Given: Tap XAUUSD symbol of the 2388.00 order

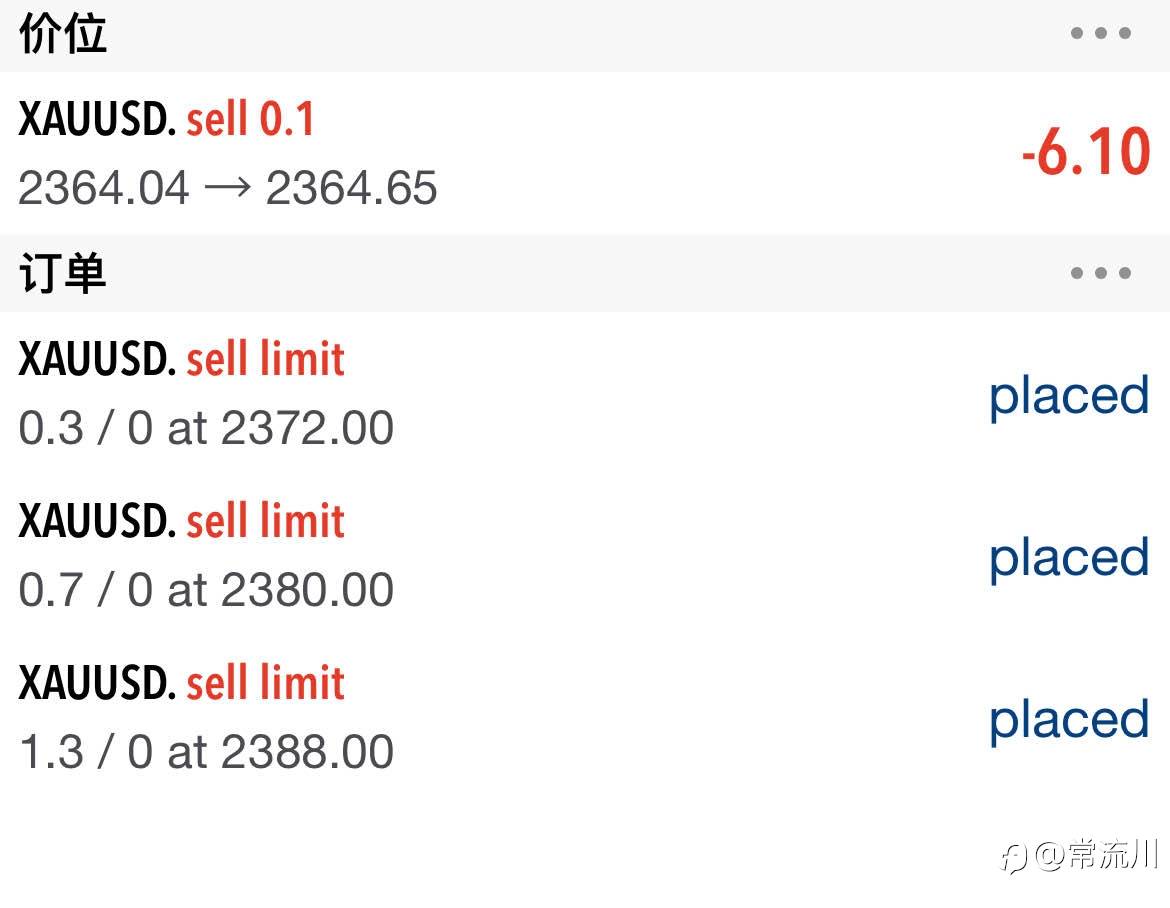Looking at the screenshot, I should tap(97, 684).
